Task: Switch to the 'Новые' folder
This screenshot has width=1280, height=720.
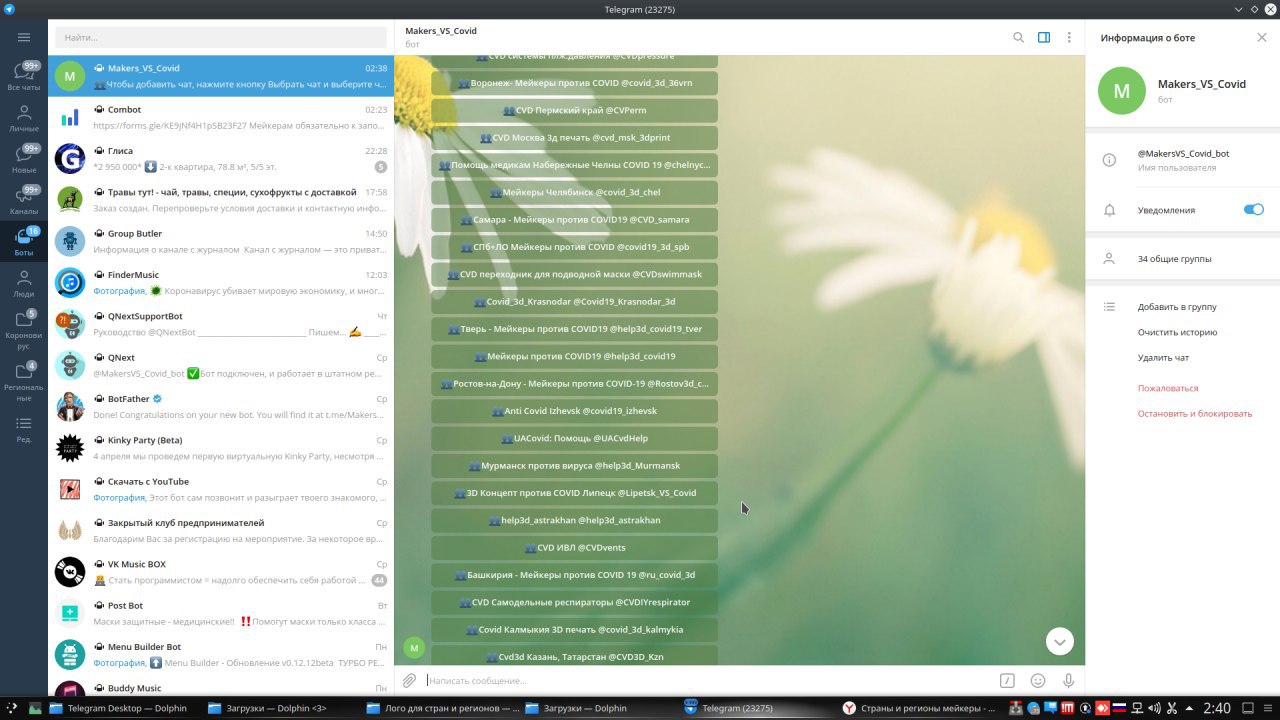Action: pos(24,158)
